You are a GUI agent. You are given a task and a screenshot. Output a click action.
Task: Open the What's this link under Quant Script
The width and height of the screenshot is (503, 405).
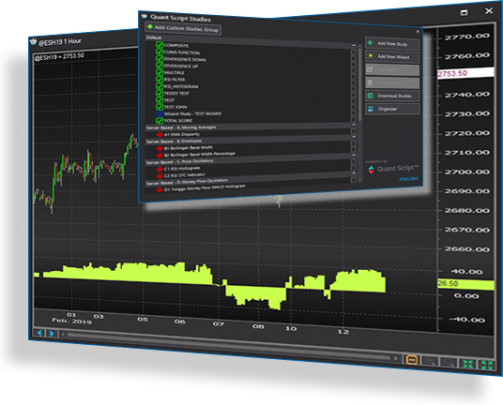tap(409, 179)
